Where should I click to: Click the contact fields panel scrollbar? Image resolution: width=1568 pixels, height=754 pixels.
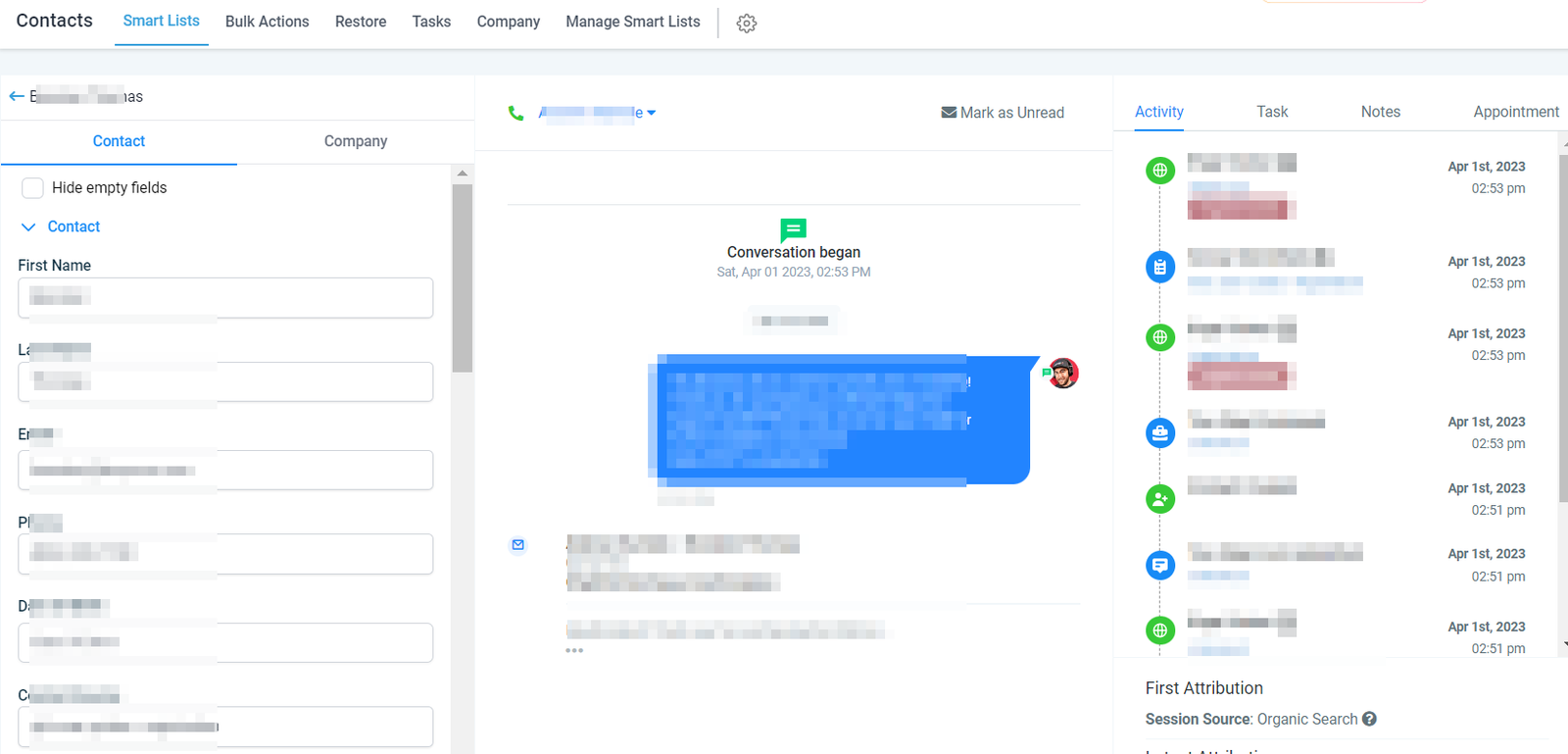463,278
